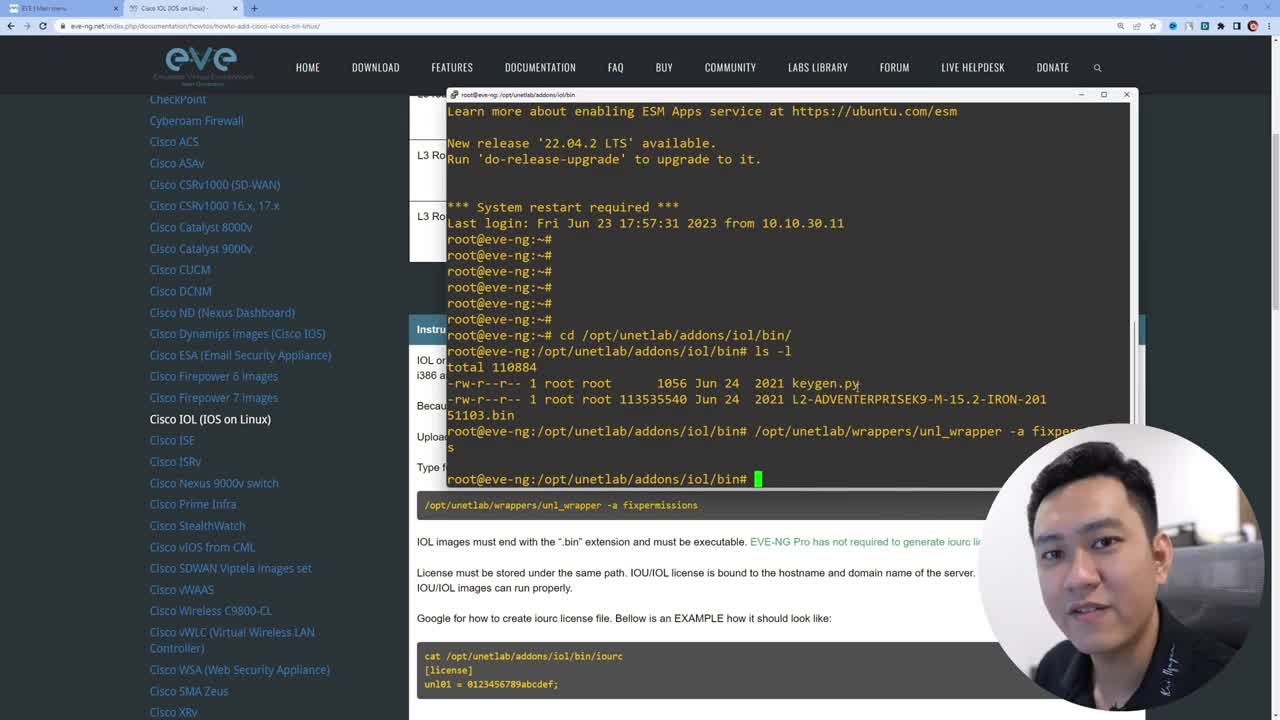Open Cisco WSA (Web Security Appliance) link
Screen dimensions: 1280x720
click(x=239, y=670)
